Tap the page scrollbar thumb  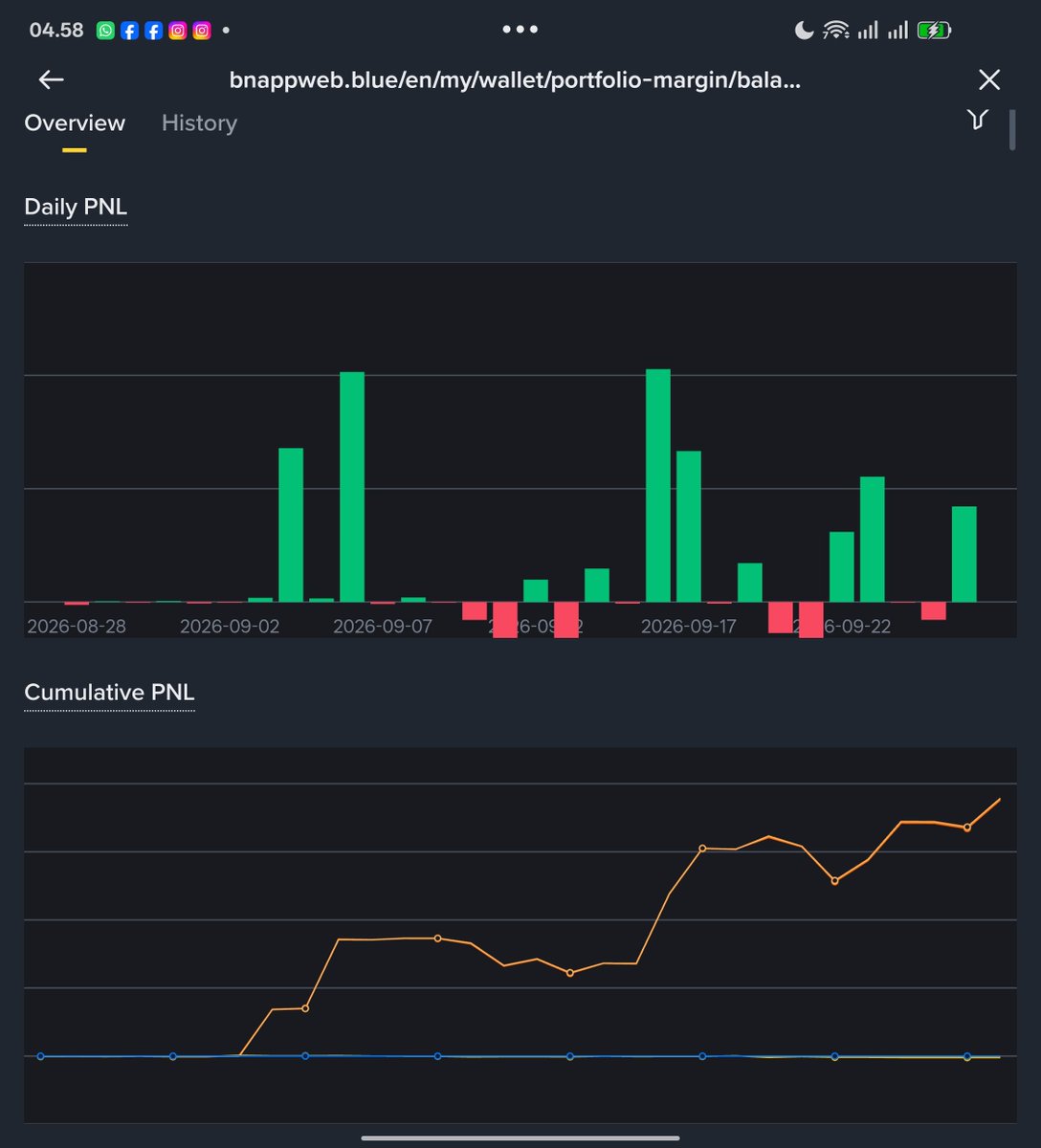tap(1012, 130)
